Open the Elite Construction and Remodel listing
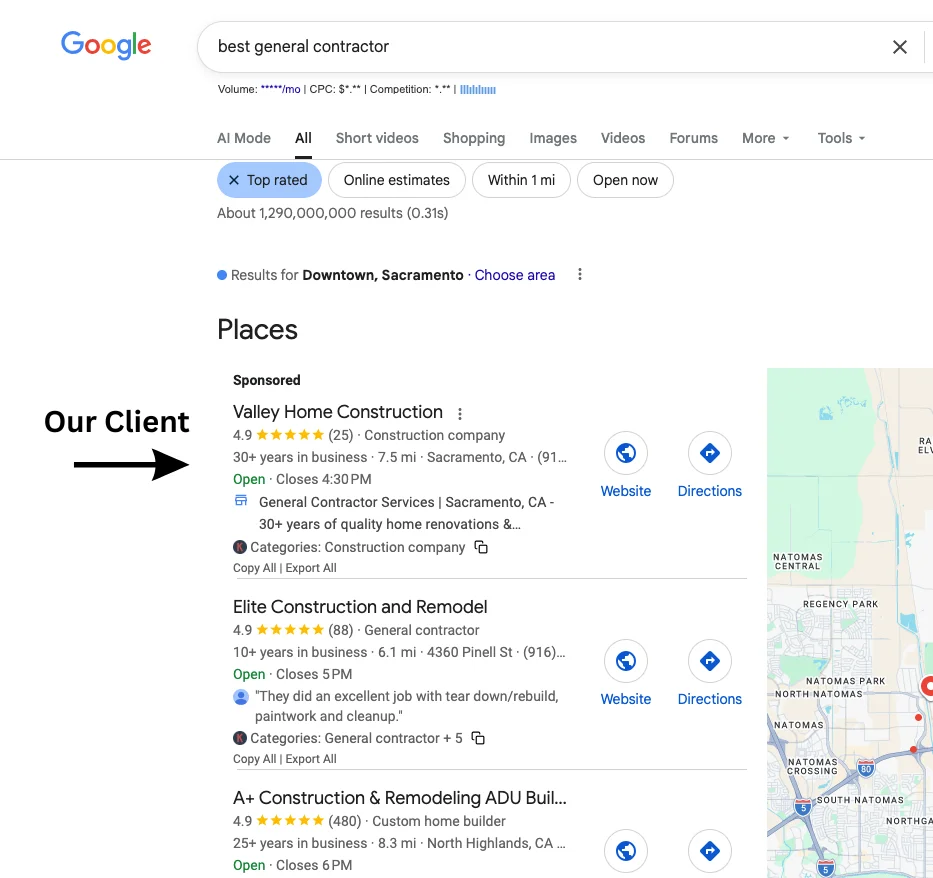 360,607
